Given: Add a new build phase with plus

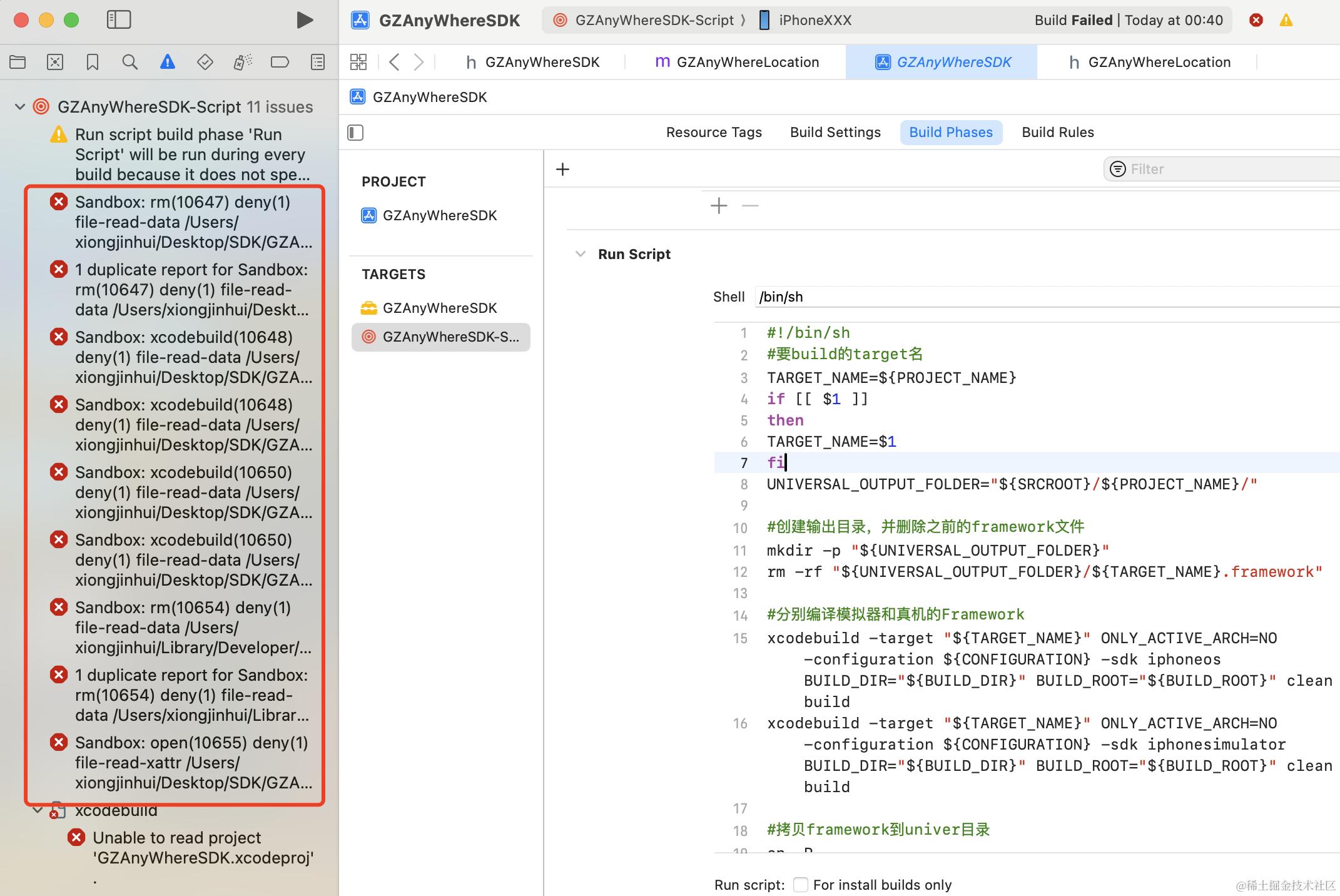Looking at the screenshot, I should tap(562, 169).
